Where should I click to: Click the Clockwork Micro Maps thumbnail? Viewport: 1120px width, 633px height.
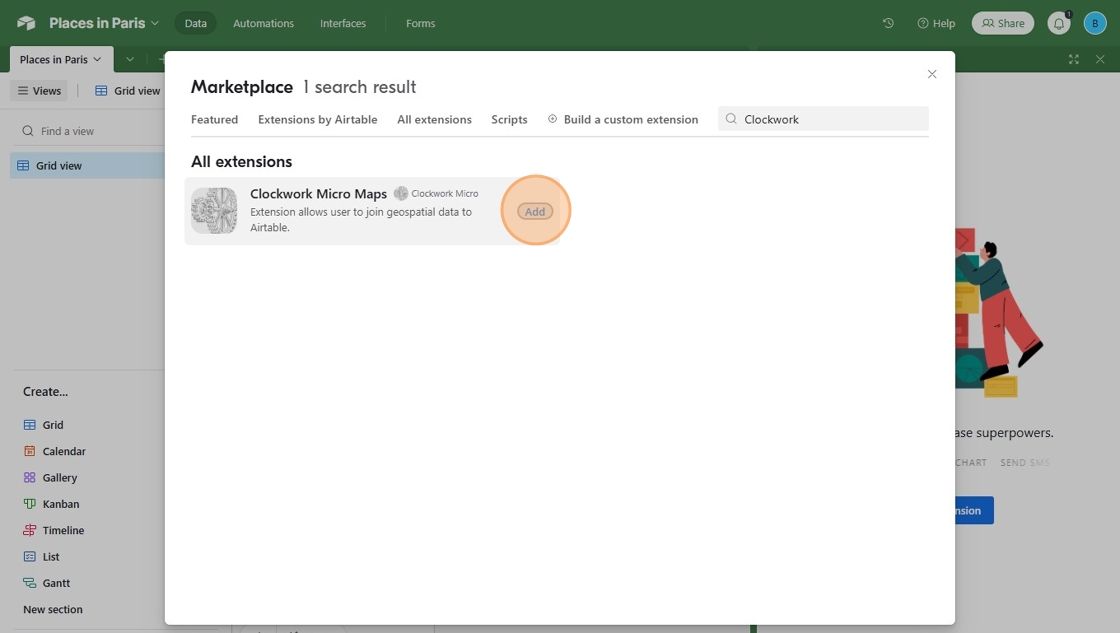click(214, 211)
